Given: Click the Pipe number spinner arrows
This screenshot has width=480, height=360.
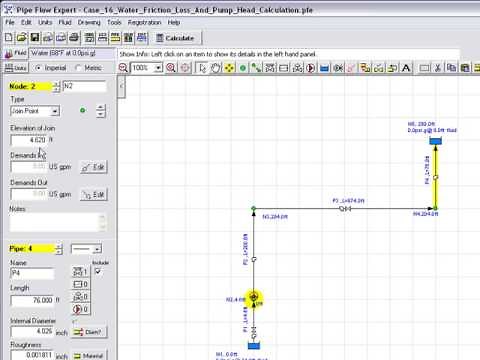Looking at the screenshot, I should (x=59, y=249).
